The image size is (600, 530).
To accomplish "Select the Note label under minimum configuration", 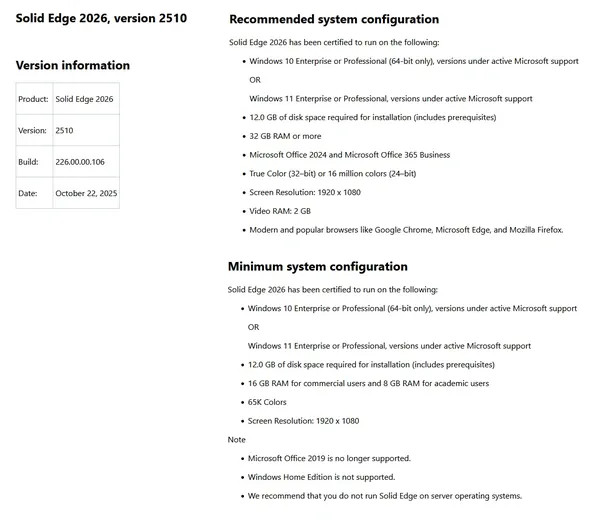I will tap(236, 440).
